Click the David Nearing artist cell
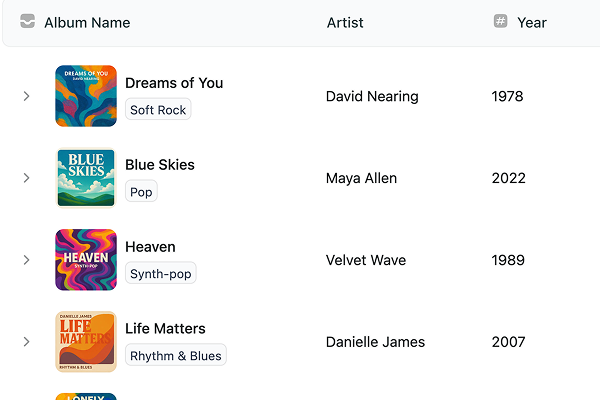 point(372,96)
